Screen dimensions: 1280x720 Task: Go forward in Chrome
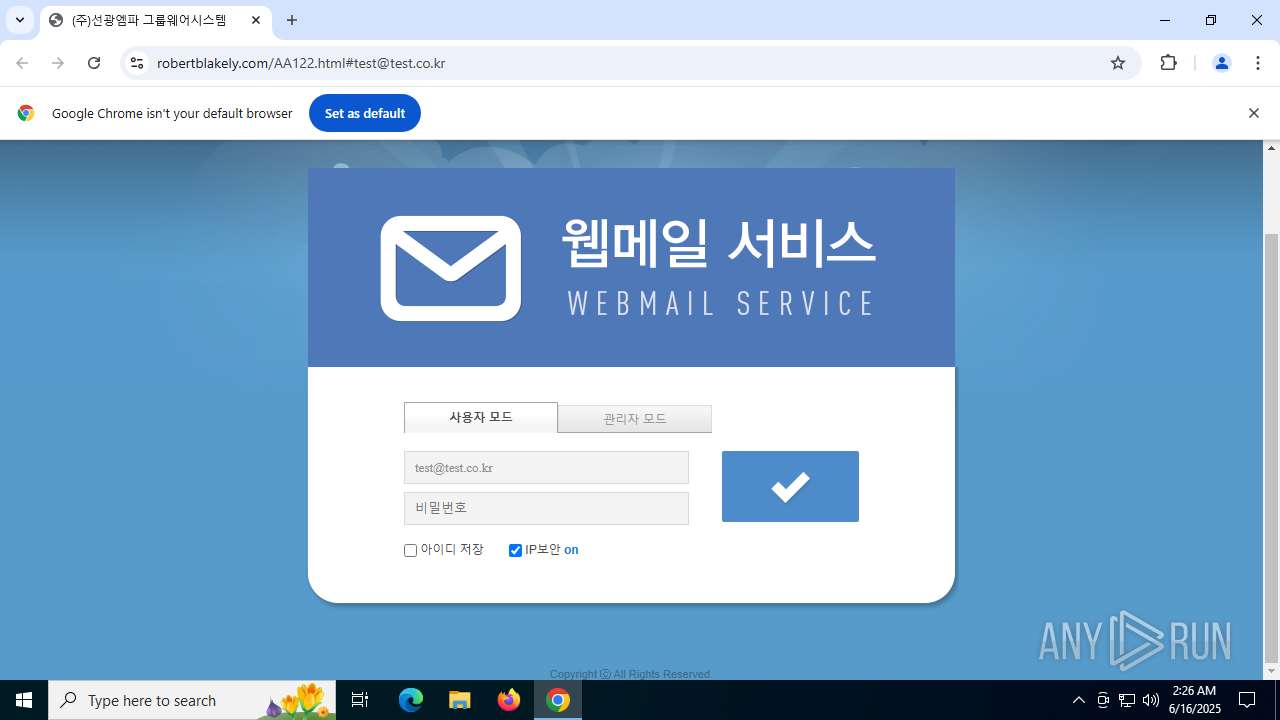pos(58,63)
